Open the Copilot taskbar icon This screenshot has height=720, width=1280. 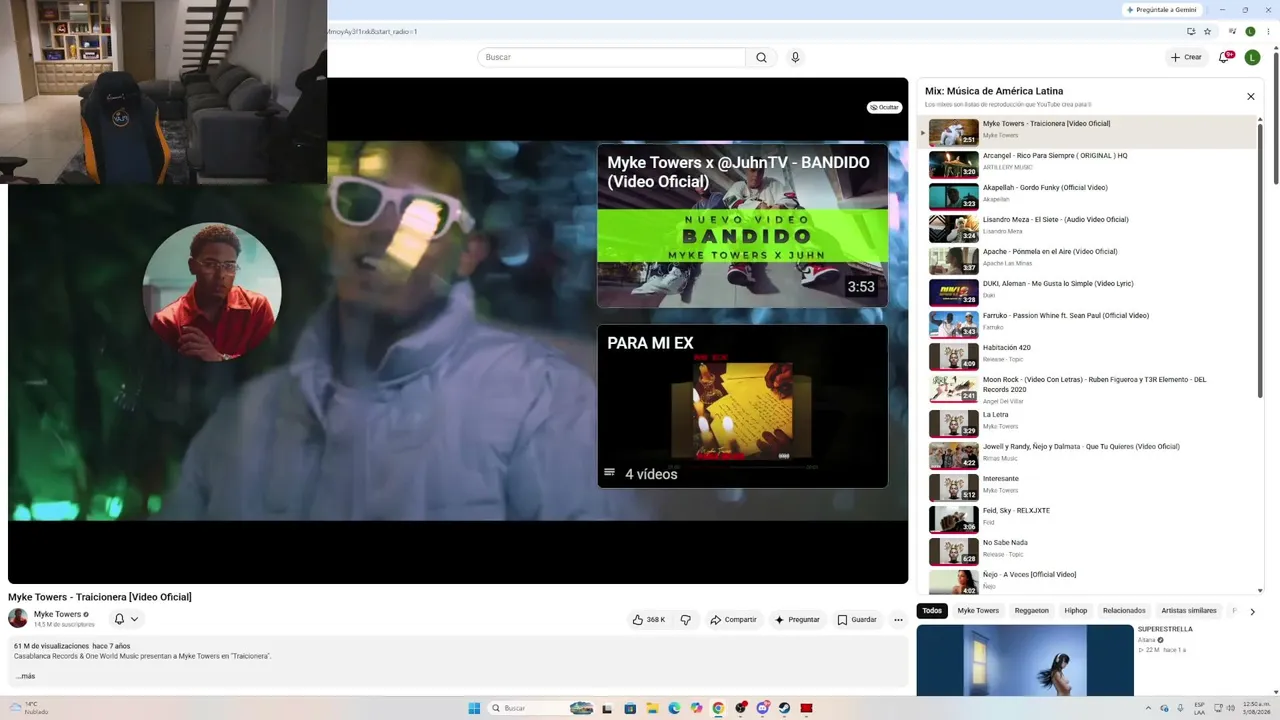pyautogui.click(x=696, y=708)
